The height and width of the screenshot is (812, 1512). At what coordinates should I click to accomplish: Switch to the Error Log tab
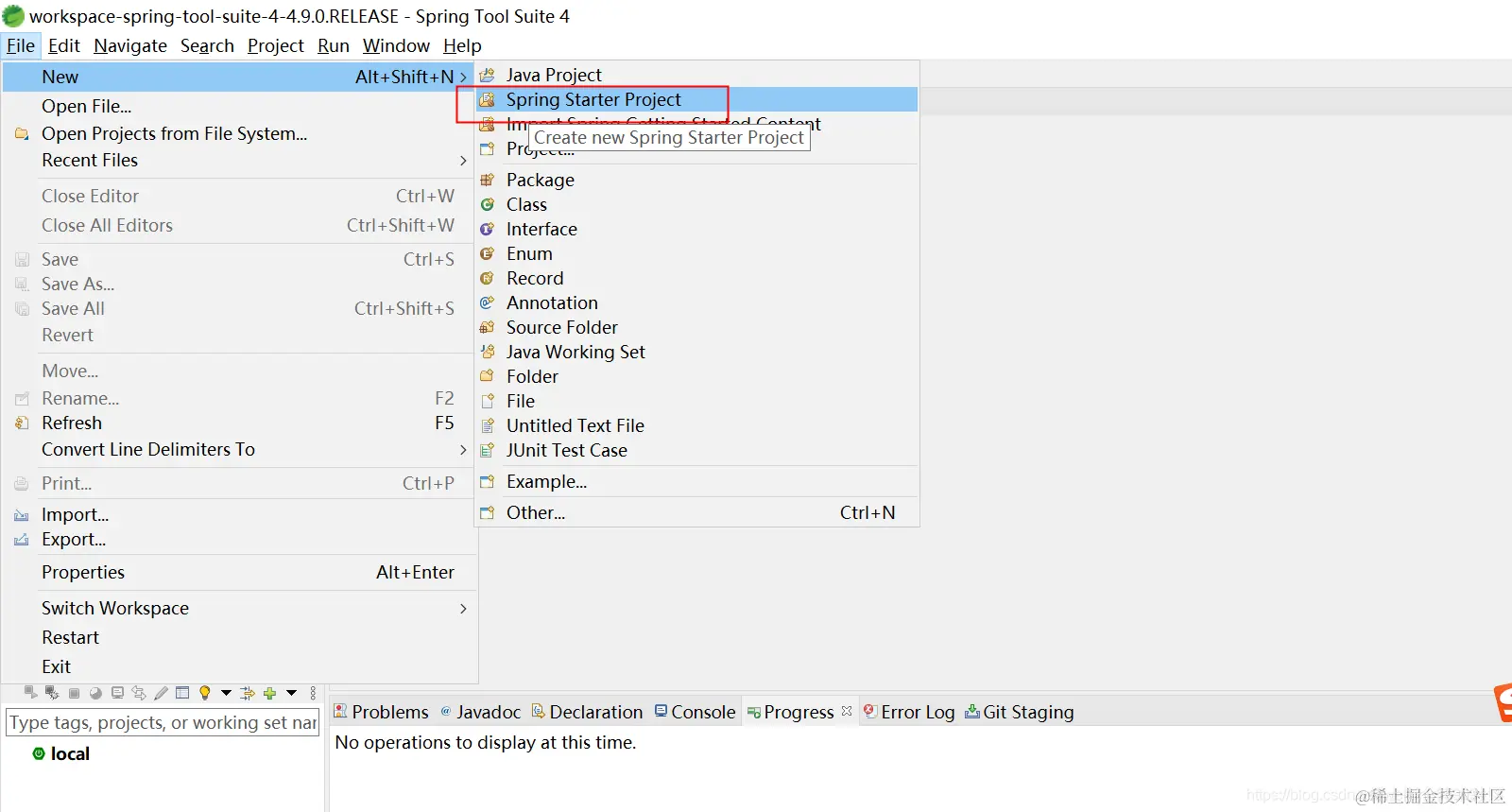pos(909,712)
